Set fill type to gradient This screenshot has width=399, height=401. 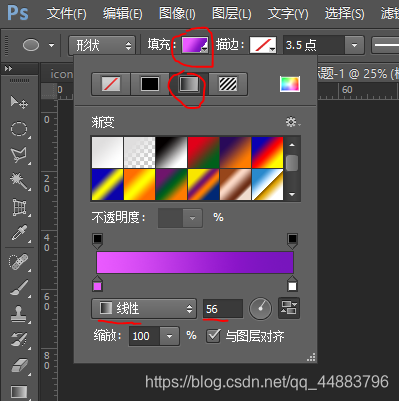(x=189, y=84)
